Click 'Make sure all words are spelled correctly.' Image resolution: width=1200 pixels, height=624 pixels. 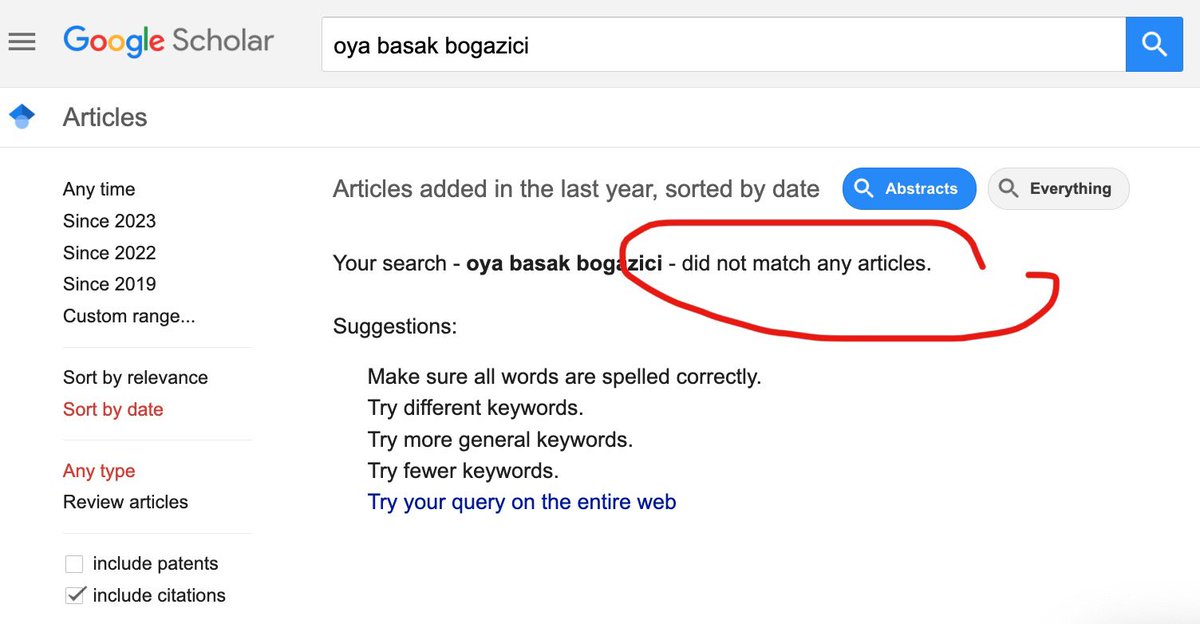[x=564, y=377]
